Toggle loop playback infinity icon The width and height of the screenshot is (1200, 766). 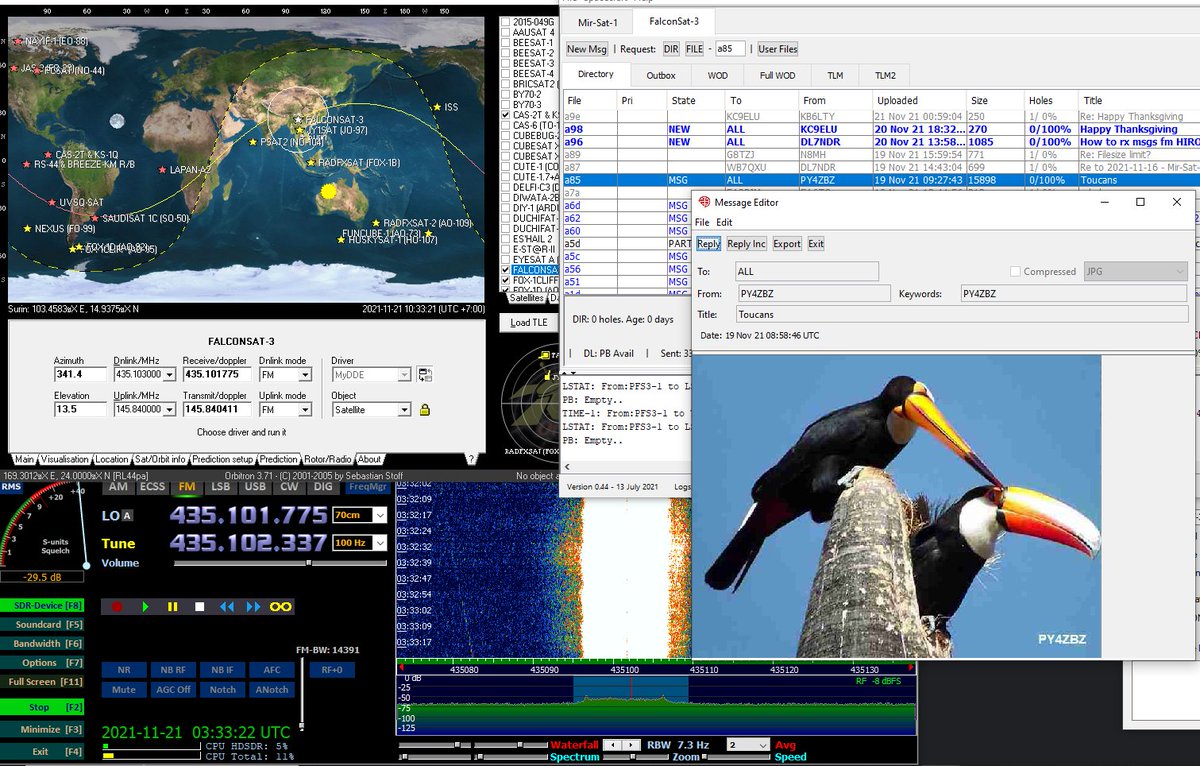[x=280, y=607]
